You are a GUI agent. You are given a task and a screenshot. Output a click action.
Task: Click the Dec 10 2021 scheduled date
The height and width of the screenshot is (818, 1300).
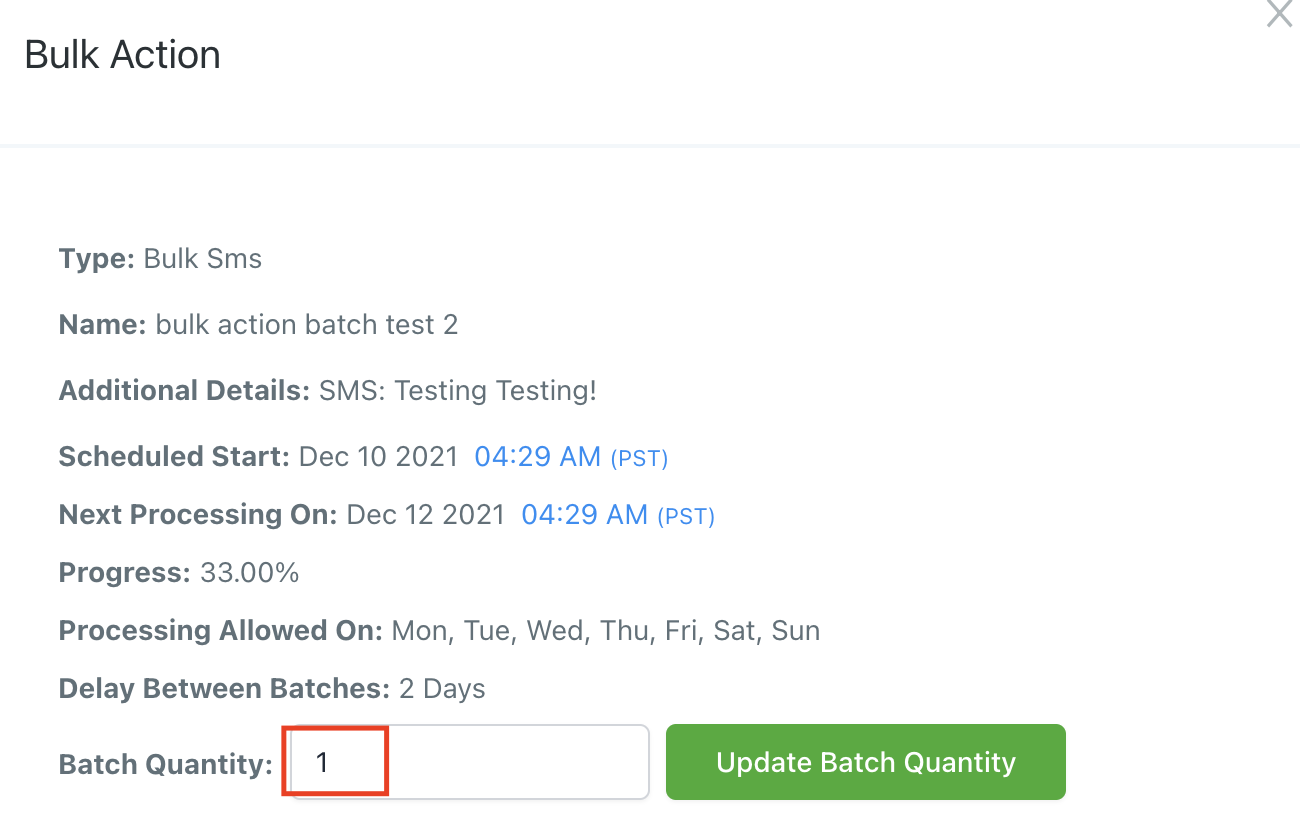pos(378,457)
